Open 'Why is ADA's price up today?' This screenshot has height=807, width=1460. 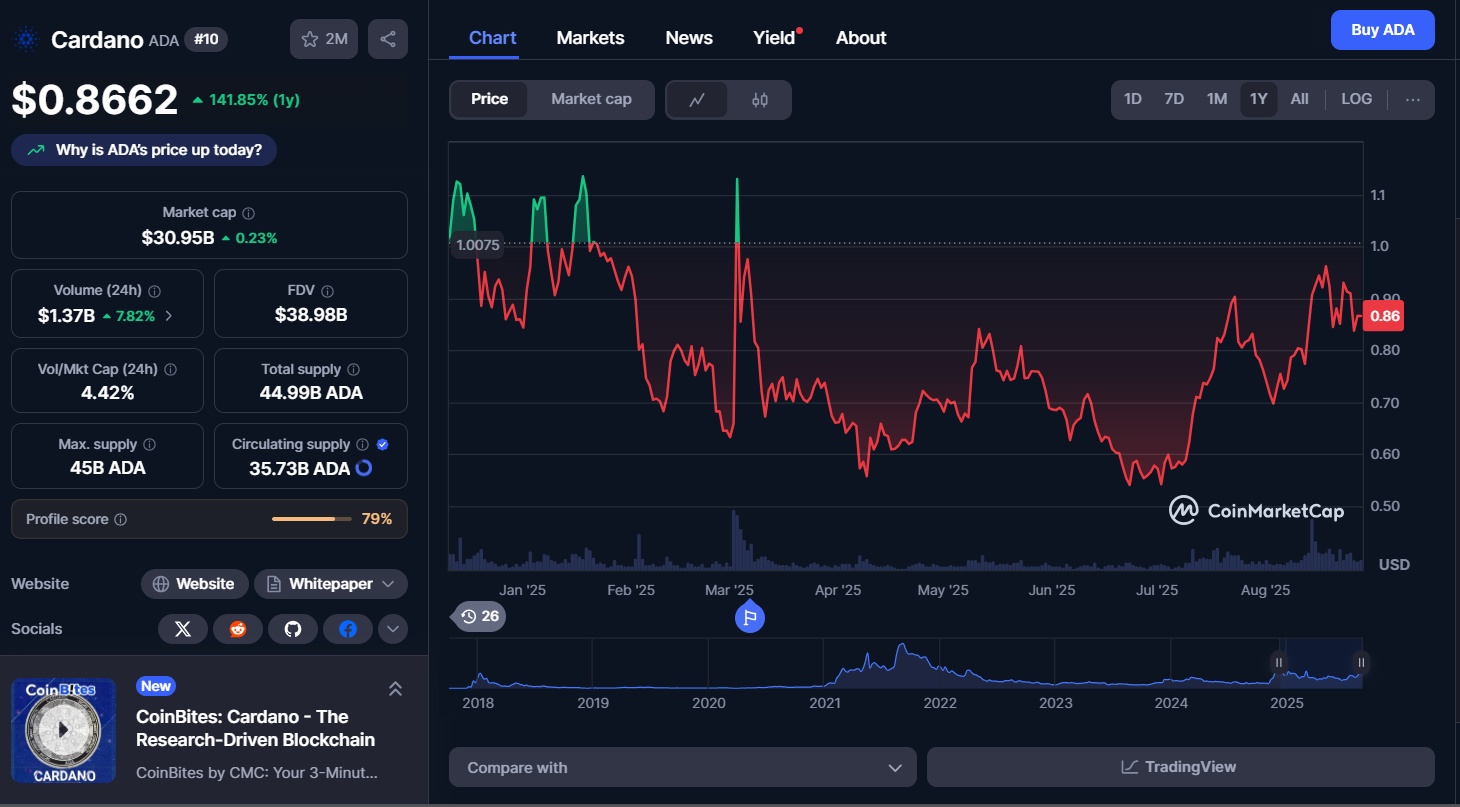(143, 149)
